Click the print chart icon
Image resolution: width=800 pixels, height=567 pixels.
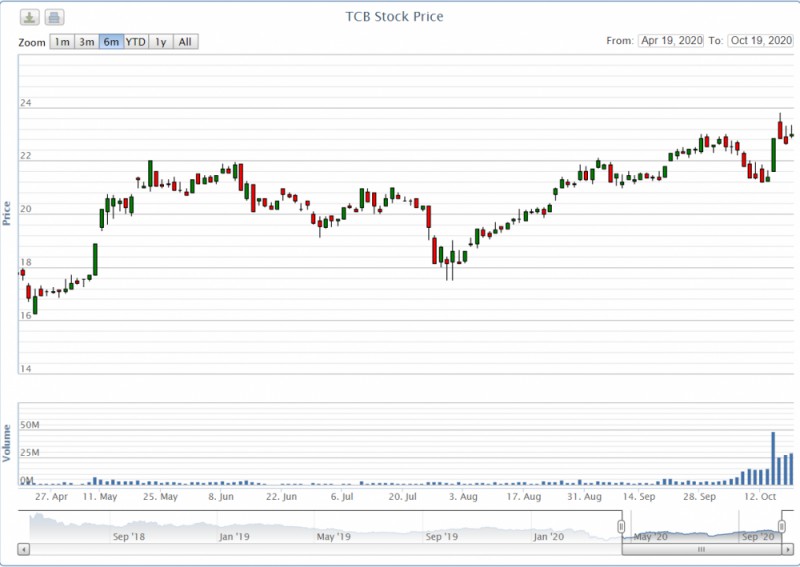[x=54, y=17]
